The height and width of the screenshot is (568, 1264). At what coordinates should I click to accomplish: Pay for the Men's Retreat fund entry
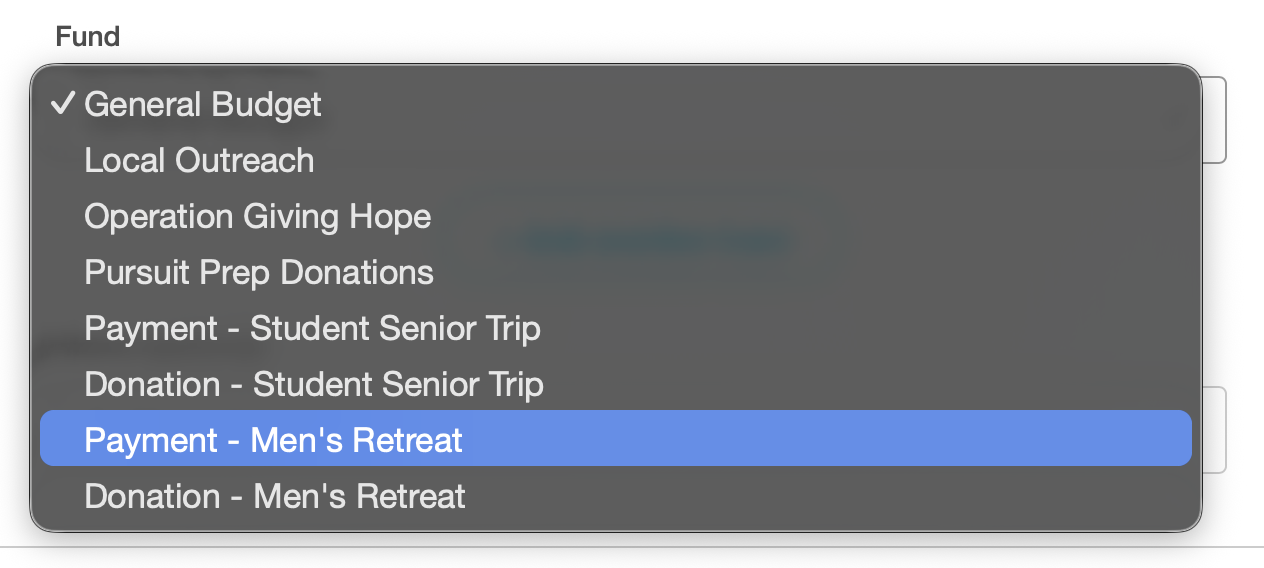point(273,441)
